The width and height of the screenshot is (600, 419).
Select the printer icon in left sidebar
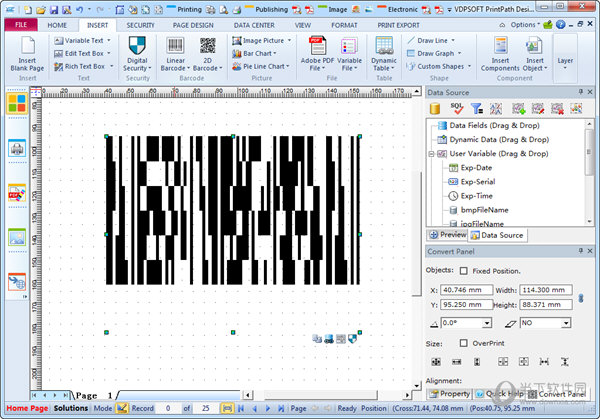click(x=17, y=148)
